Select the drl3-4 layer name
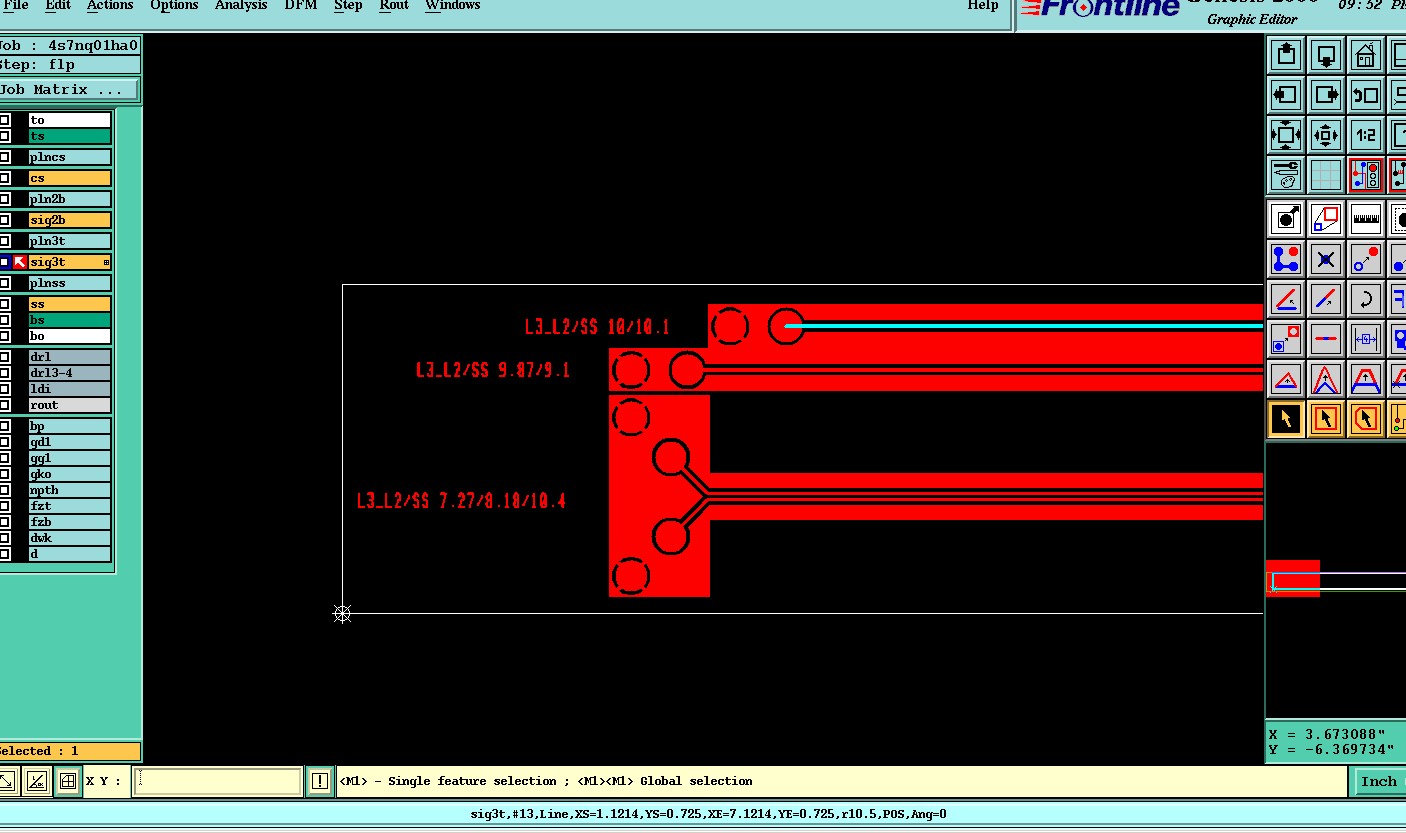Image resolution: width=1406 pixels, height=833 pixels. pyautogui.click(x=69, y=373)
